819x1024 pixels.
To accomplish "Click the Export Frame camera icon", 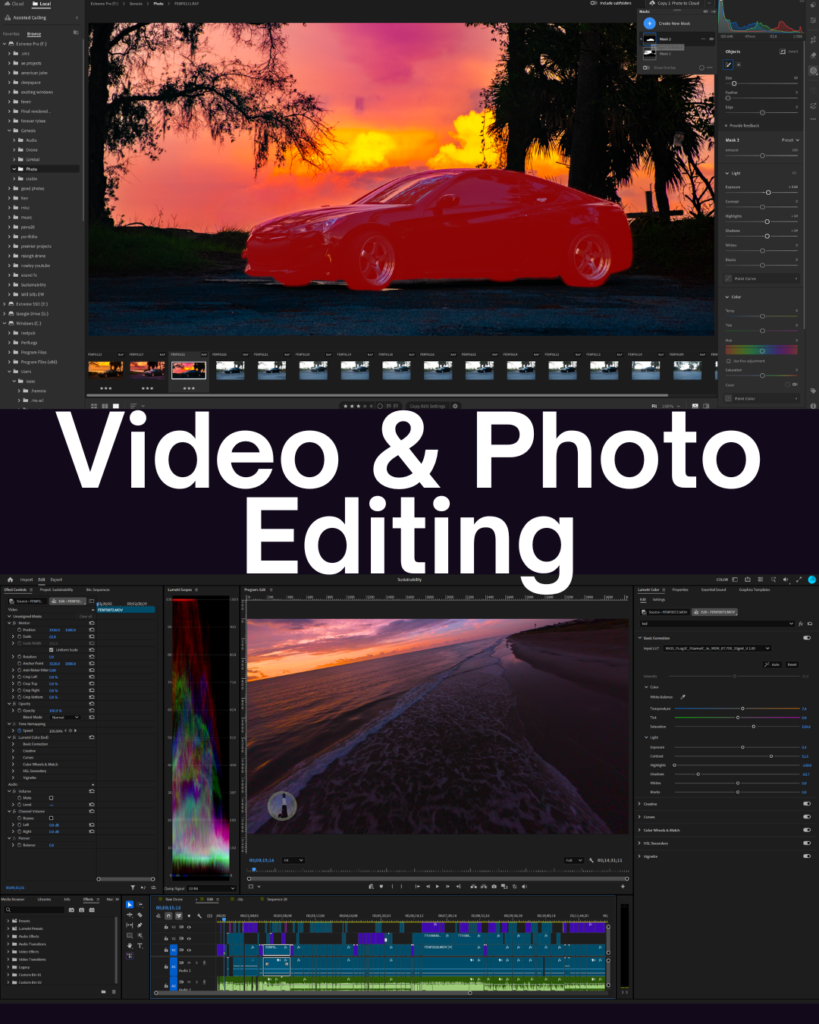I will click(494, 886).
